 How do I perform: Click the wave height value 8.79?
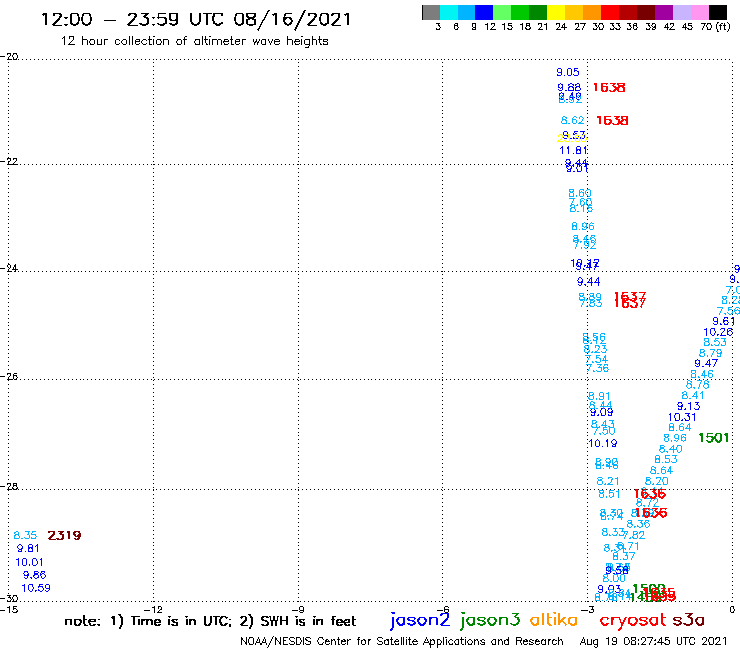pos(711,354)
